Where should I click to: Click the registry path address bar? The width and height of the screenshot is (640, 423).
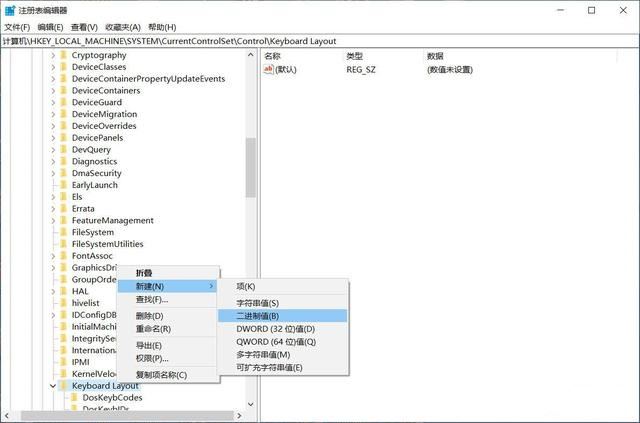point(320,41)
